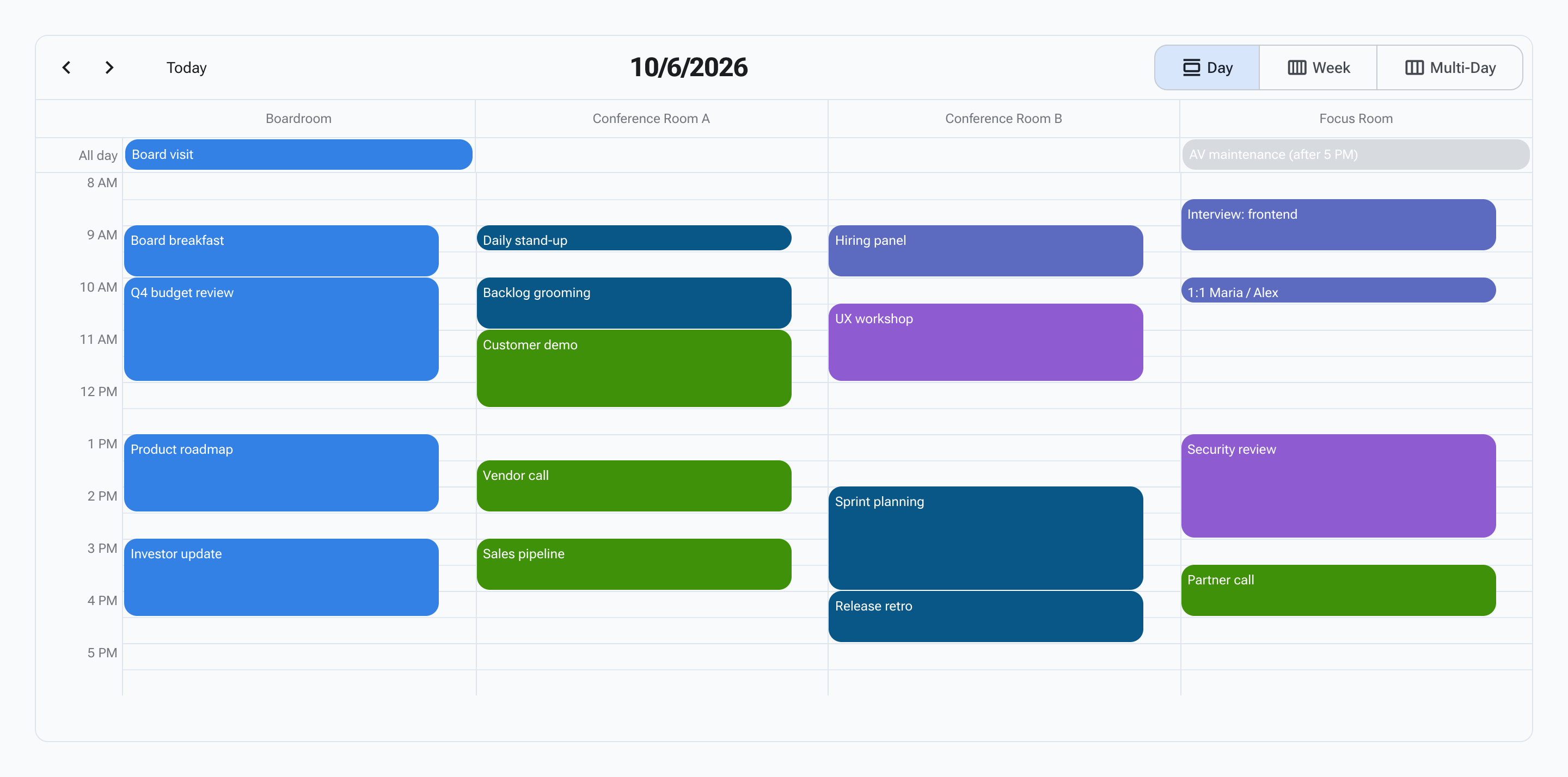This screenshot has height=777, width=1568.
Task: Click the All day row label
Action: [x=97, y=155]
